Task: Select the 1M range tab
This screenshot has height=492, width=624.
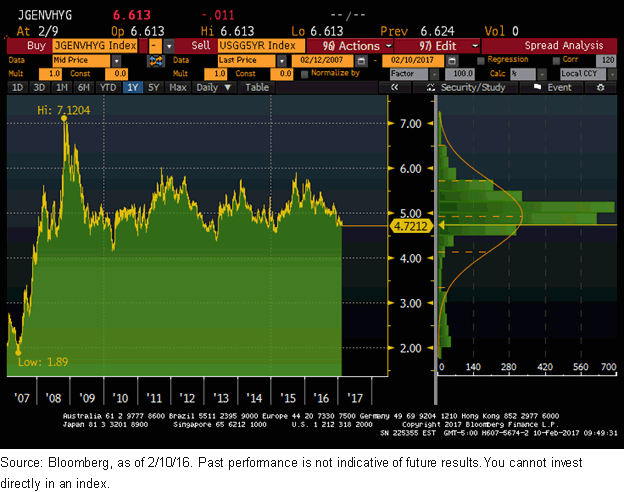Action: pos(62,88)
